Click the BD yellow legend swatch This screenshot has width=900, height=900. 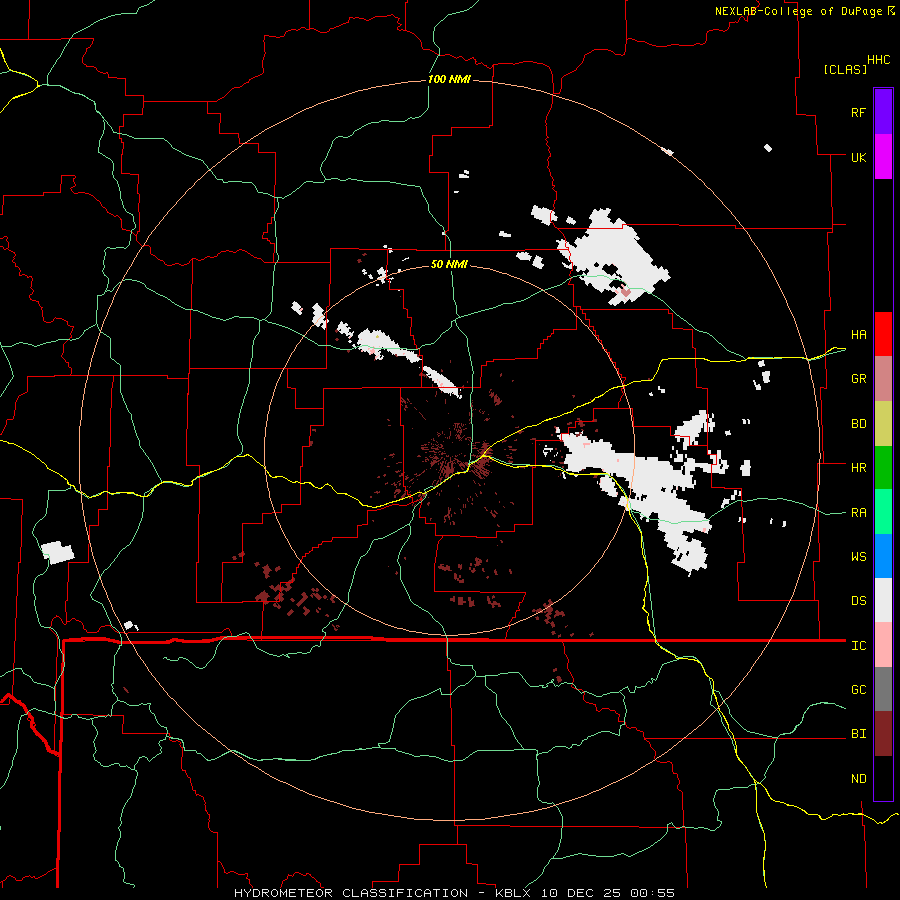click(883, 424)
